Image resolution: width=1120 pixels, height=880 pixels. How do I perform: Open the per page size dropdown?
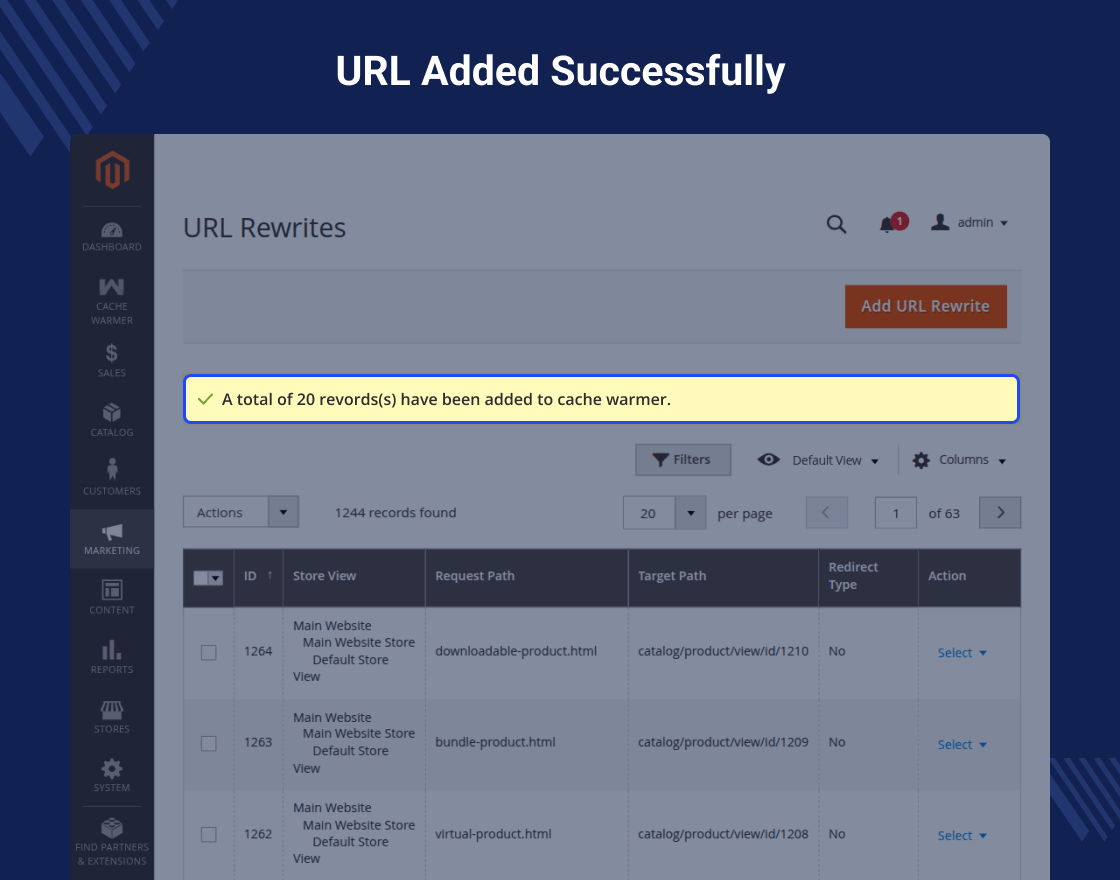click(690, 513)
